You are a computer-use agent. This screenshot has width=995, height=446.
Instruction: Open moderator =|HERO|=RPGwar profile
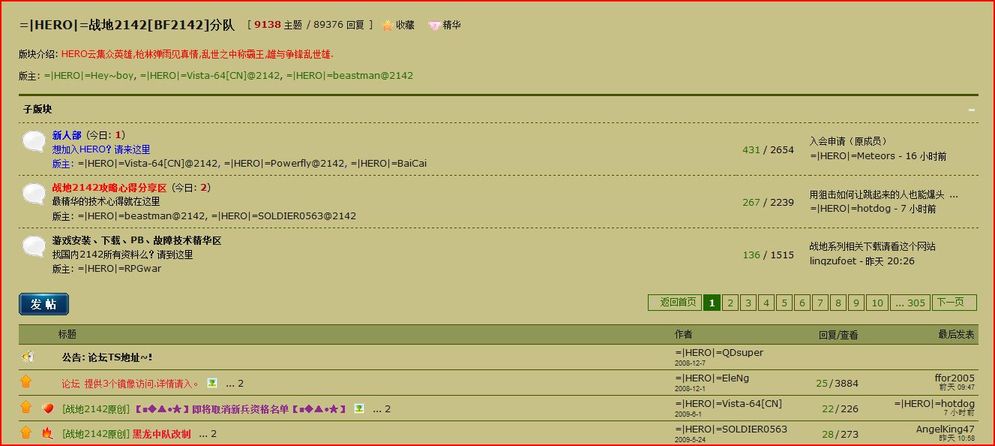click(x=120, y=268)
